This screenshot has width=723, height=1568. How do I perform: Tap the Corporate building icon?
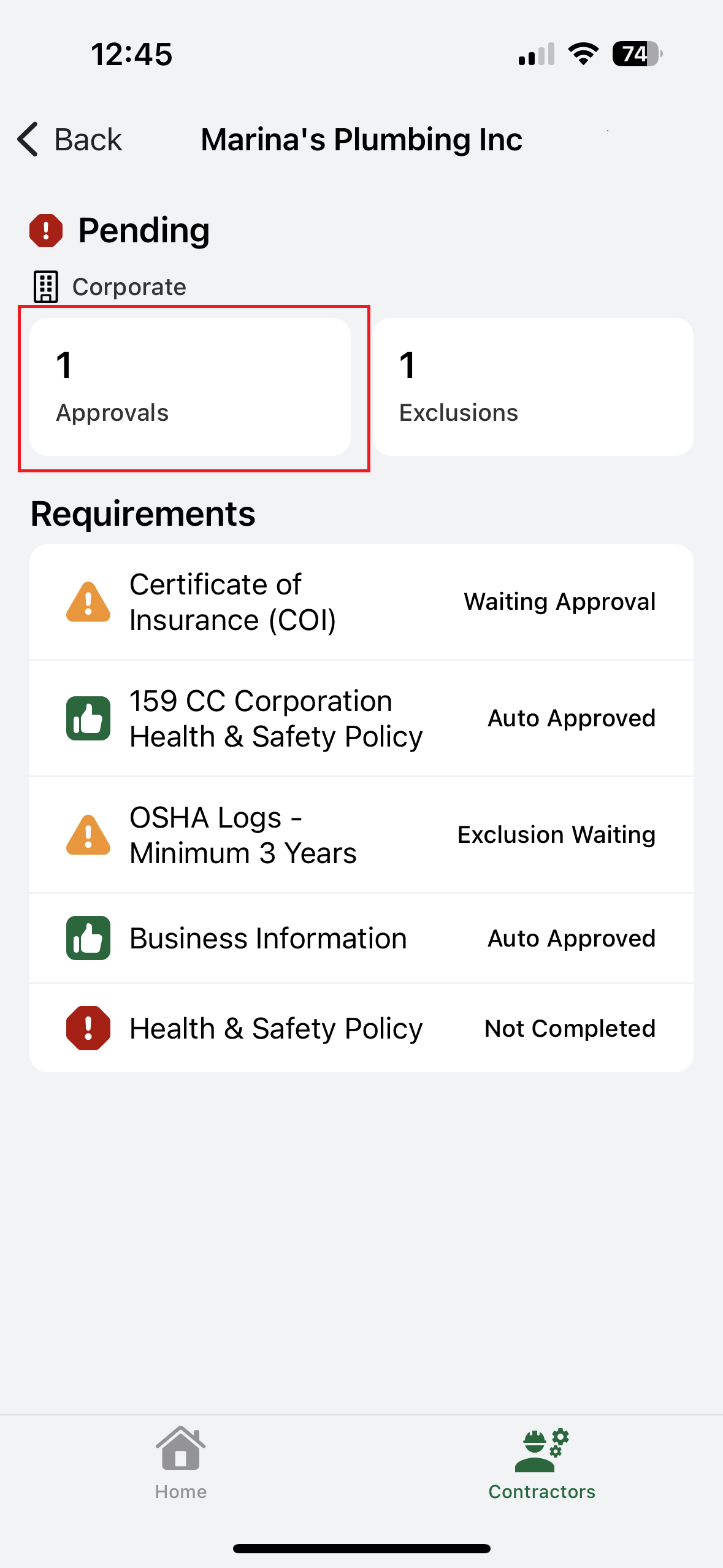[x=46, y=286]
